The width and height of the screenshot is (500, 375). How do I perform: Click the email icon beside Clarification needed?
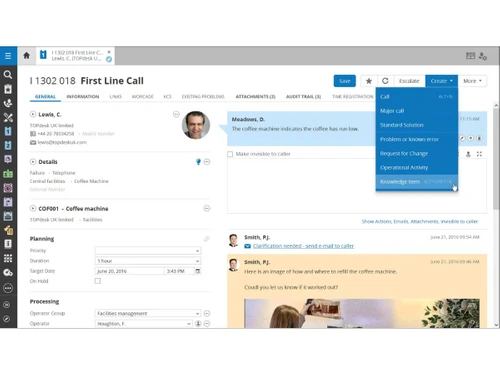point(247,246)
